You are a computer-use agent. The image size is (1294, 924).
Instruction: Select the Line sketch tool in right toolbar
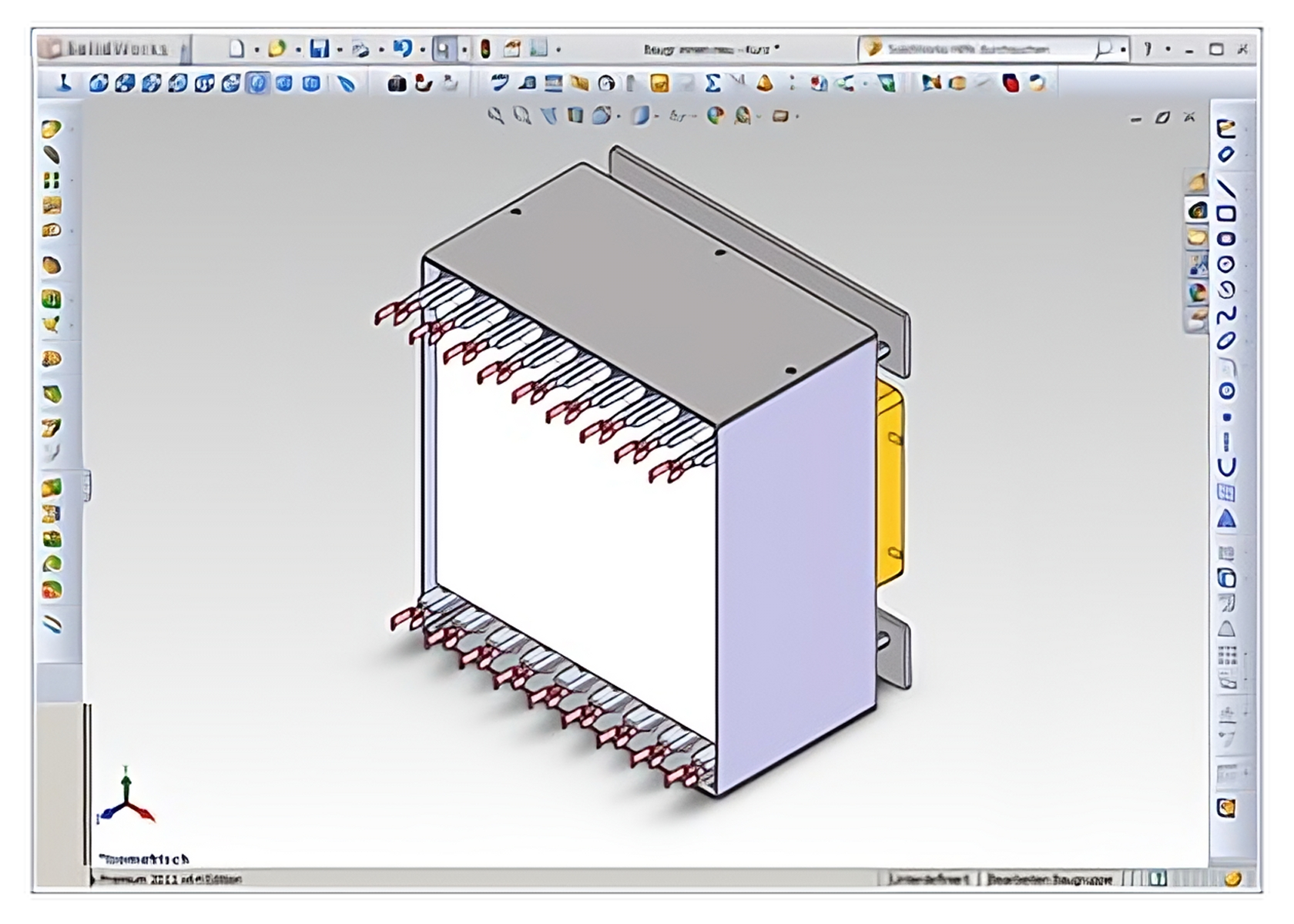click(x=1225, y=187)
